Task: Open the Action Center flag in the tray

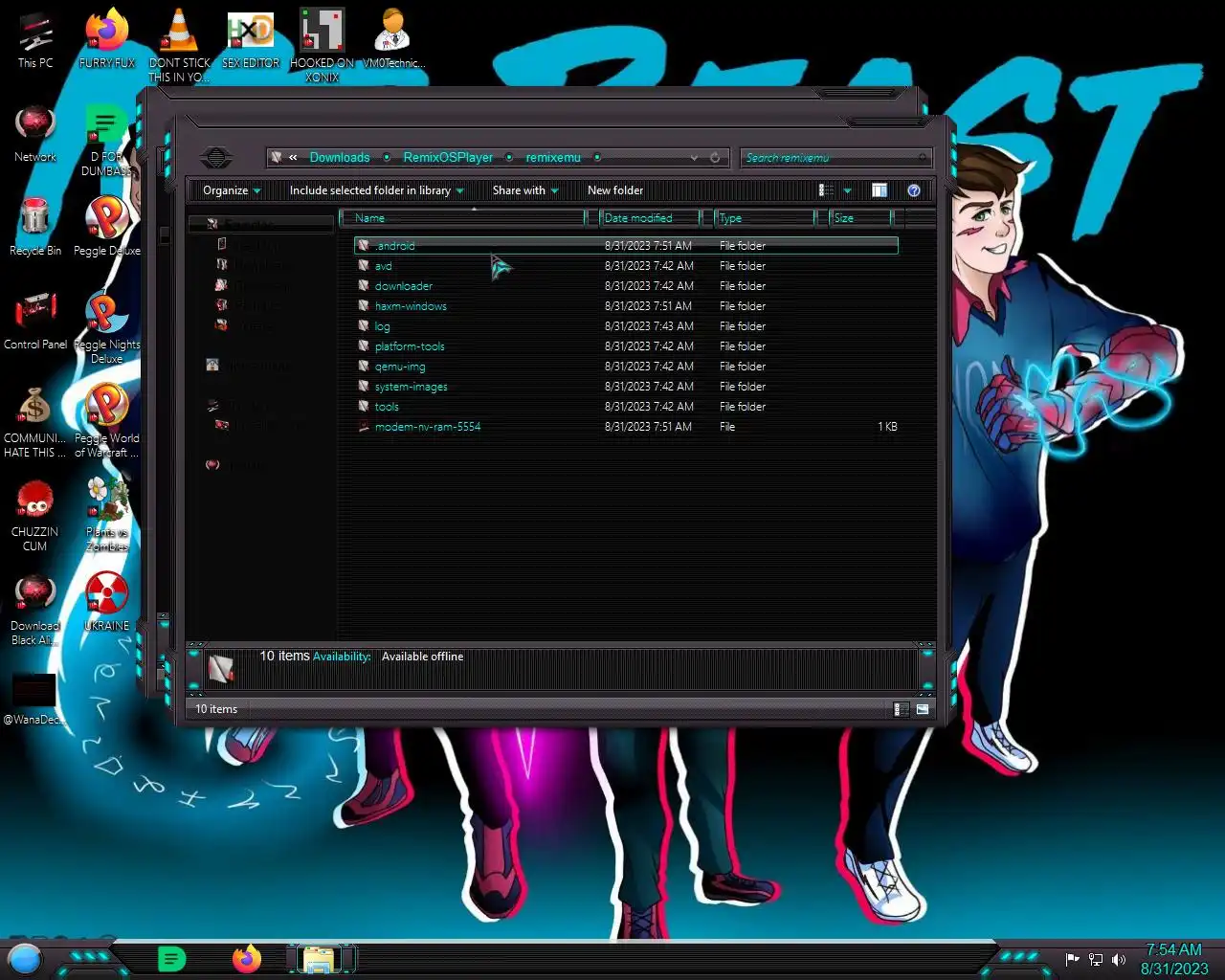Action: coord(1073,959)
